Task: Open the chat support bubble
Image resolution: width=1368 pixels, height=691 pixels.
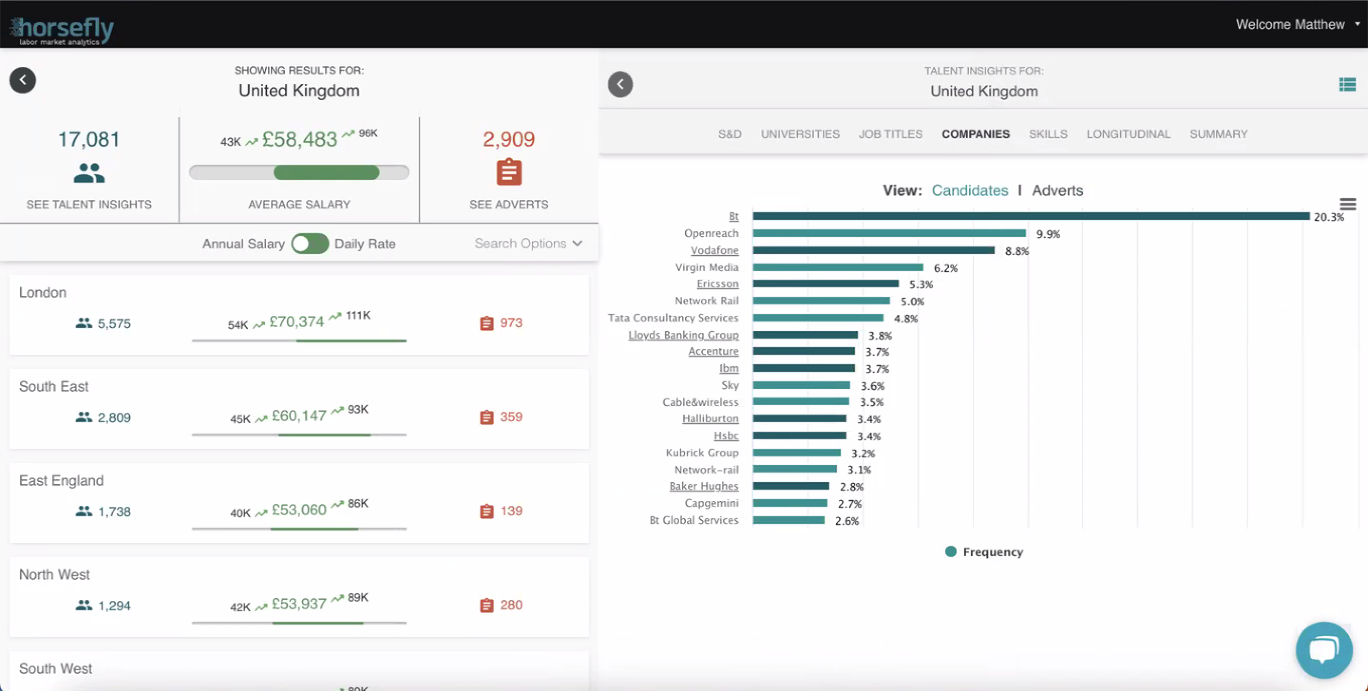Action: click(x=1324, y=650)
